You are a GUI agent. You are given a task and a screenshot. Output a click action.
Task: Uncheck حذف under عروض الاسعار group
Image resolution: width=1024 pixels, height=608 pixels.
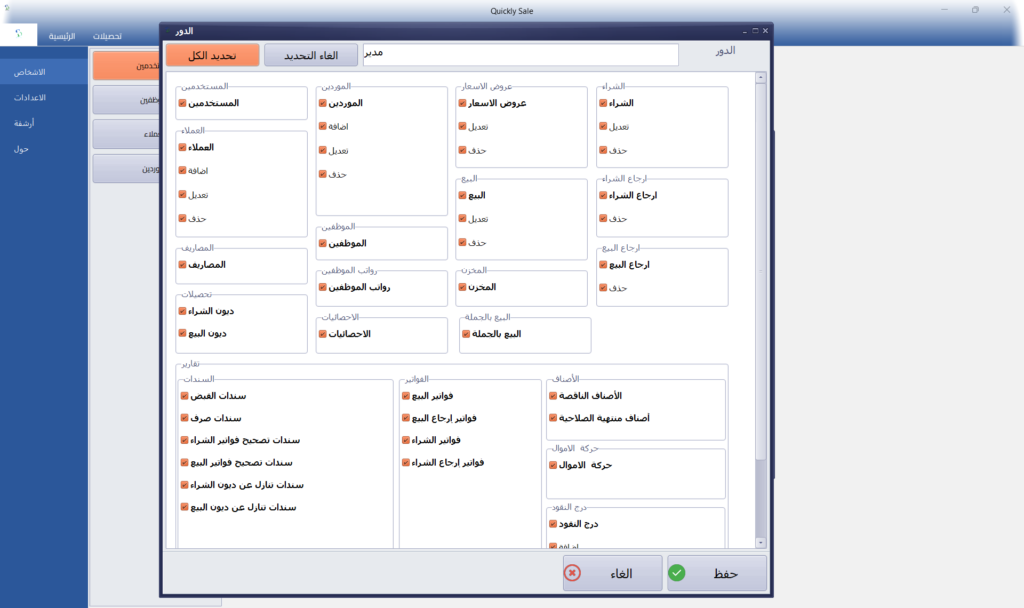click(462, 150)
